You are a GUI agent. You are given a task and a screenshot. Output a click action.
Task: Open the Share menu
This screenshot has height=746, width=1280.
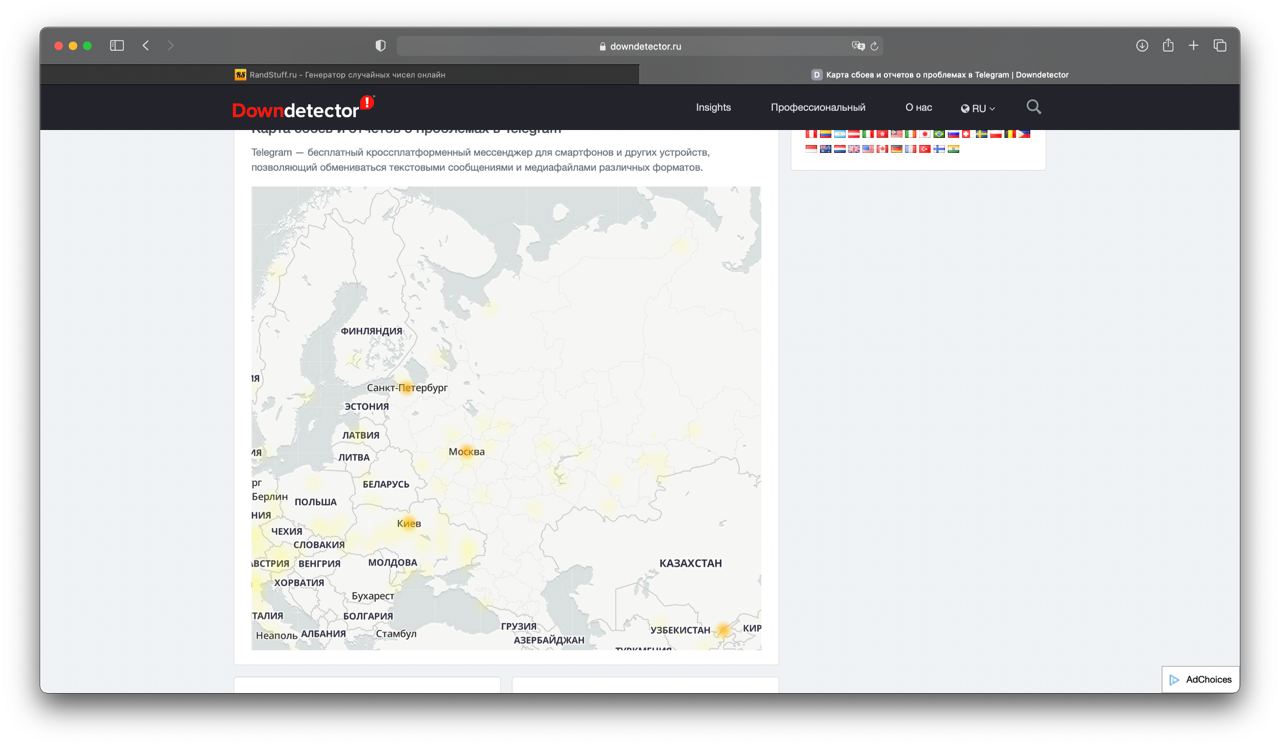coord(1168,45)
